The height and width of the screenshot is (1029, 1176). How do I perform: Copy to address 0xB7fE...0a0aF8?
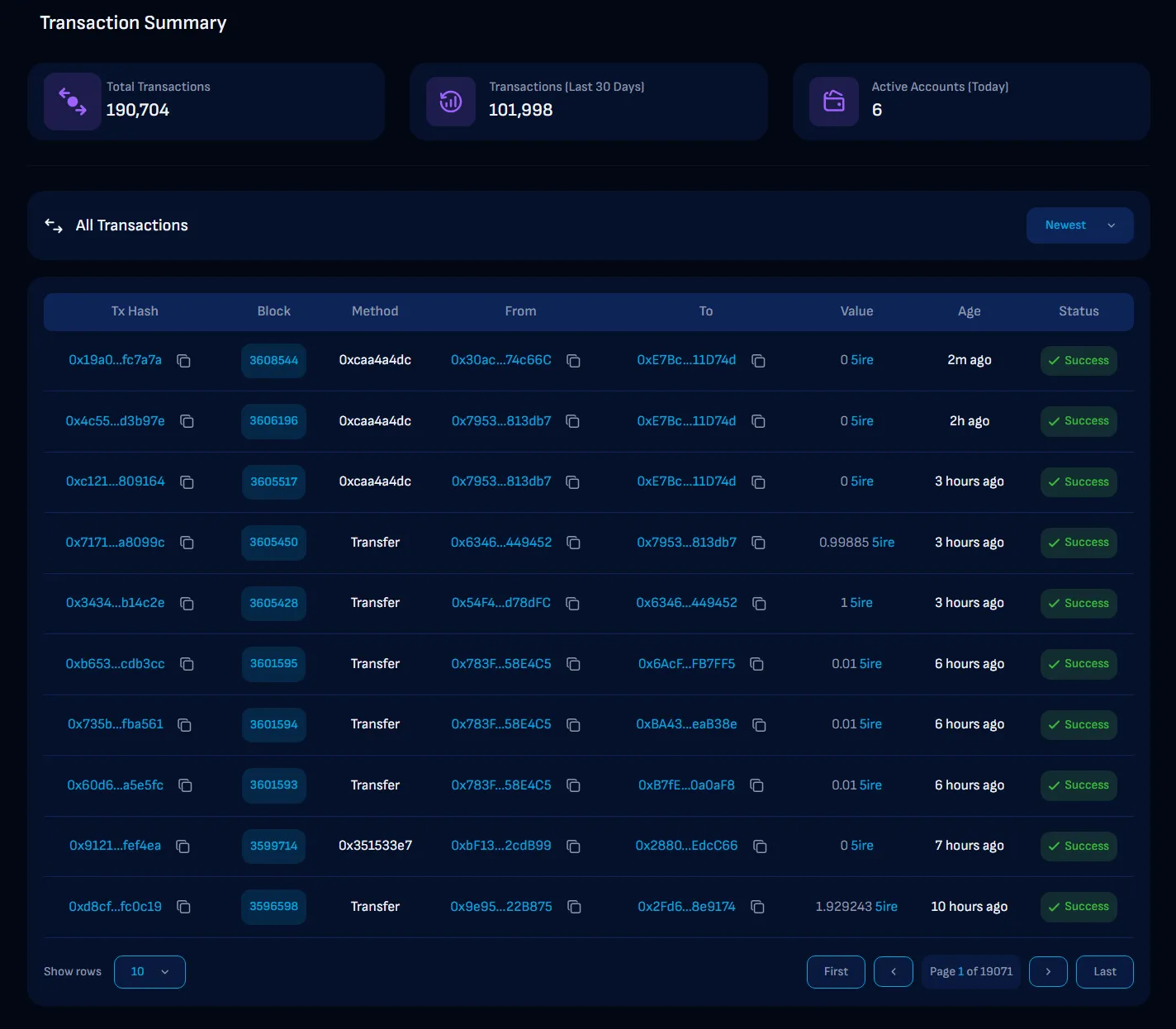pyautogui.click(x=756, y=785)
